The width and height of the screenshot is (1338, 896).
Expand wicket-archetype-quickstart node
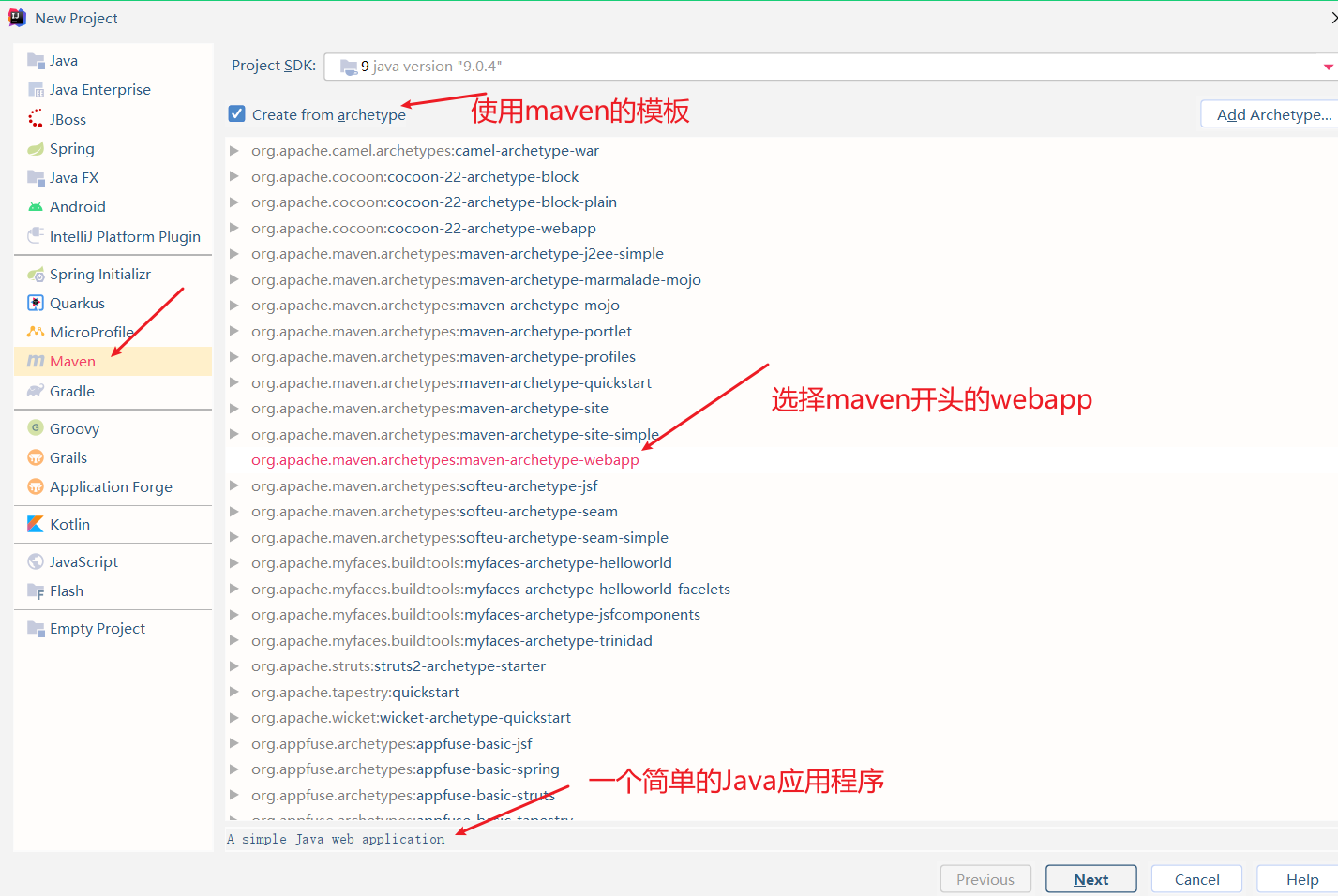coord(234,717)
